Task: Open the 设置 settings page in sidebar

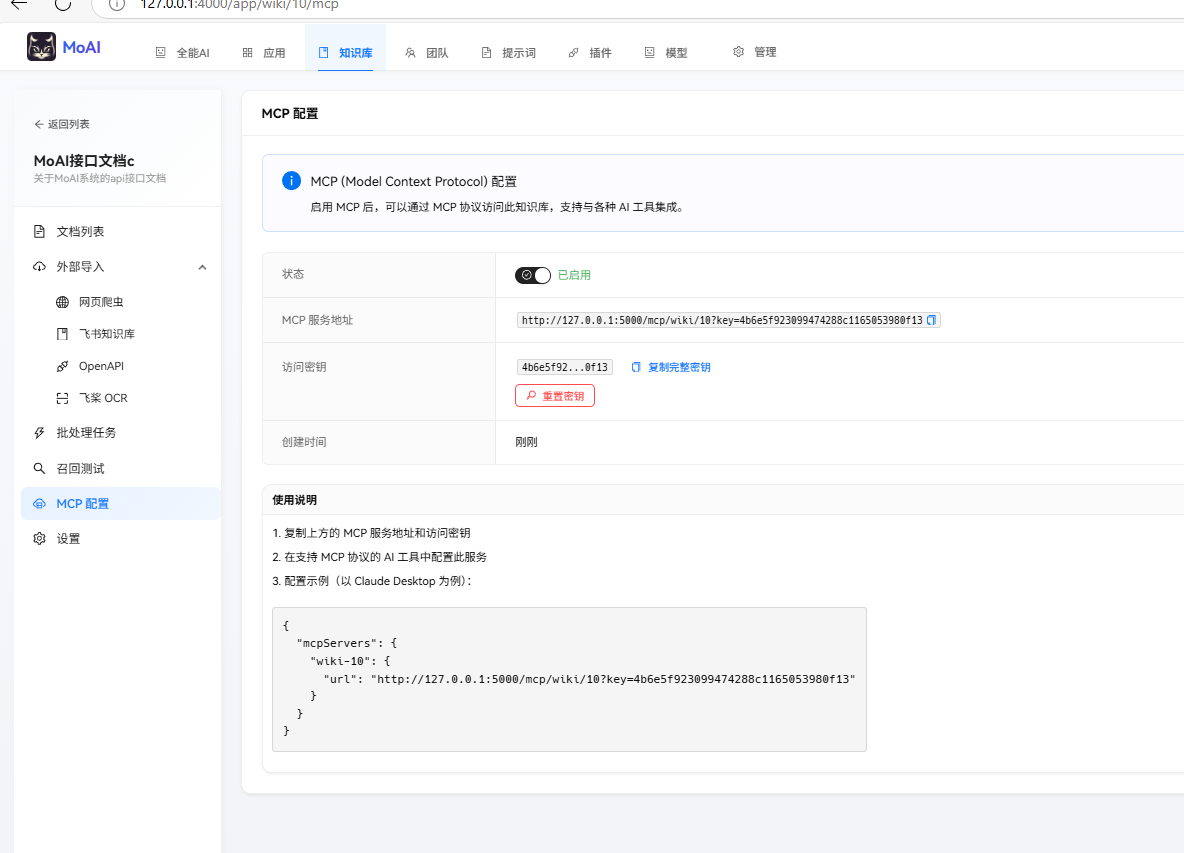Action: [68, 539]
